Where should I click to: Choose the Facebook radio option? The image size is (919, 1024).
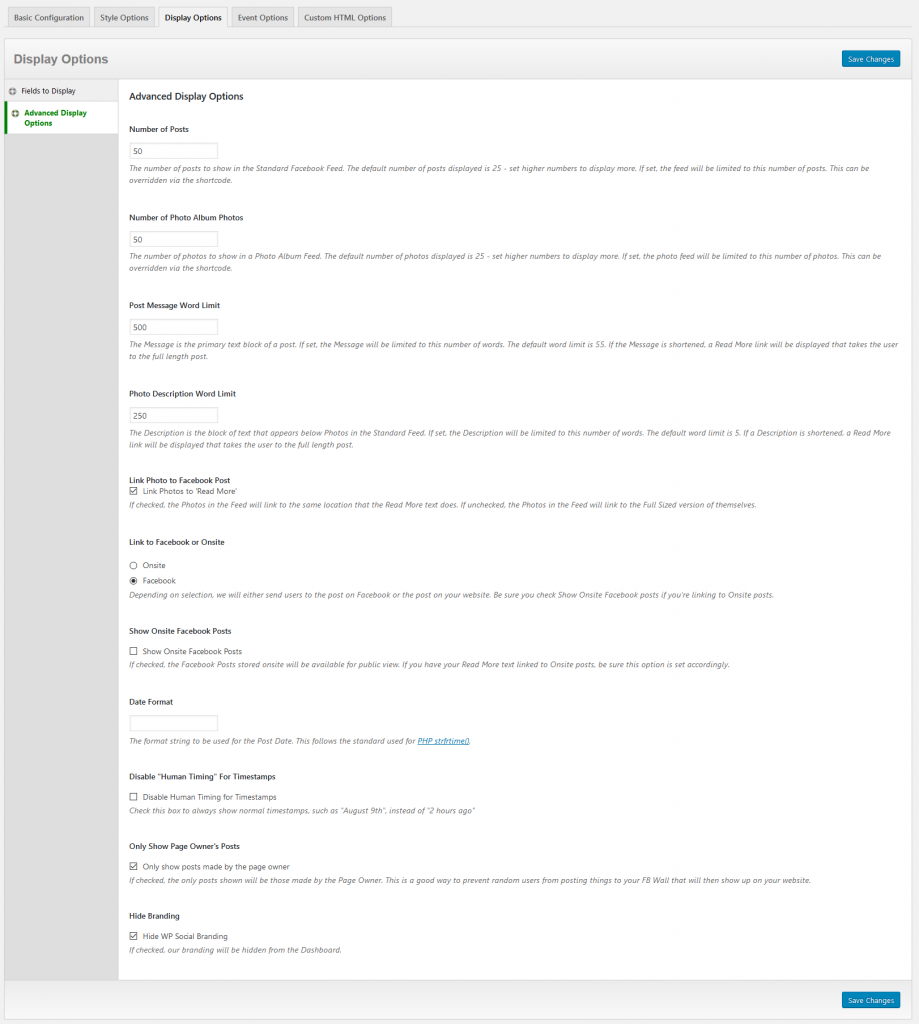click(x=134, y=580)
